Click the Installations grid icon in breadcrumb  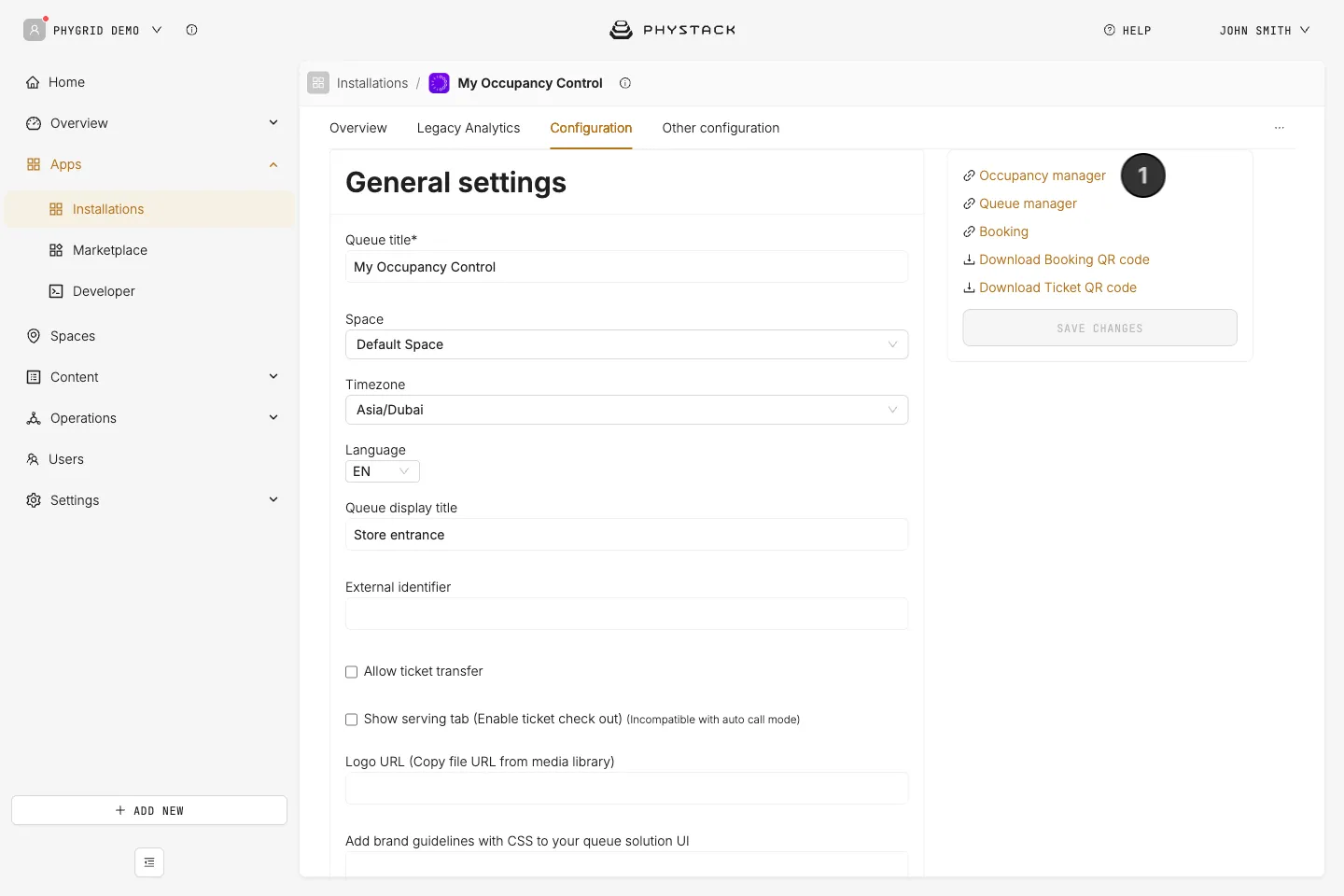[318, 83]
